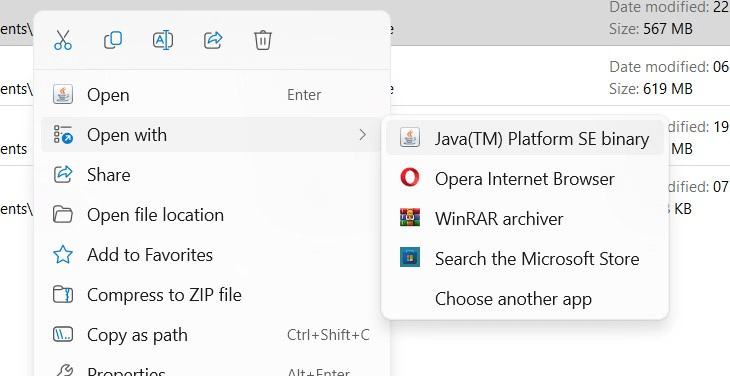730x376 pixels.
Task: Choose Share in the context menu
Action: (x=212, y=175)
